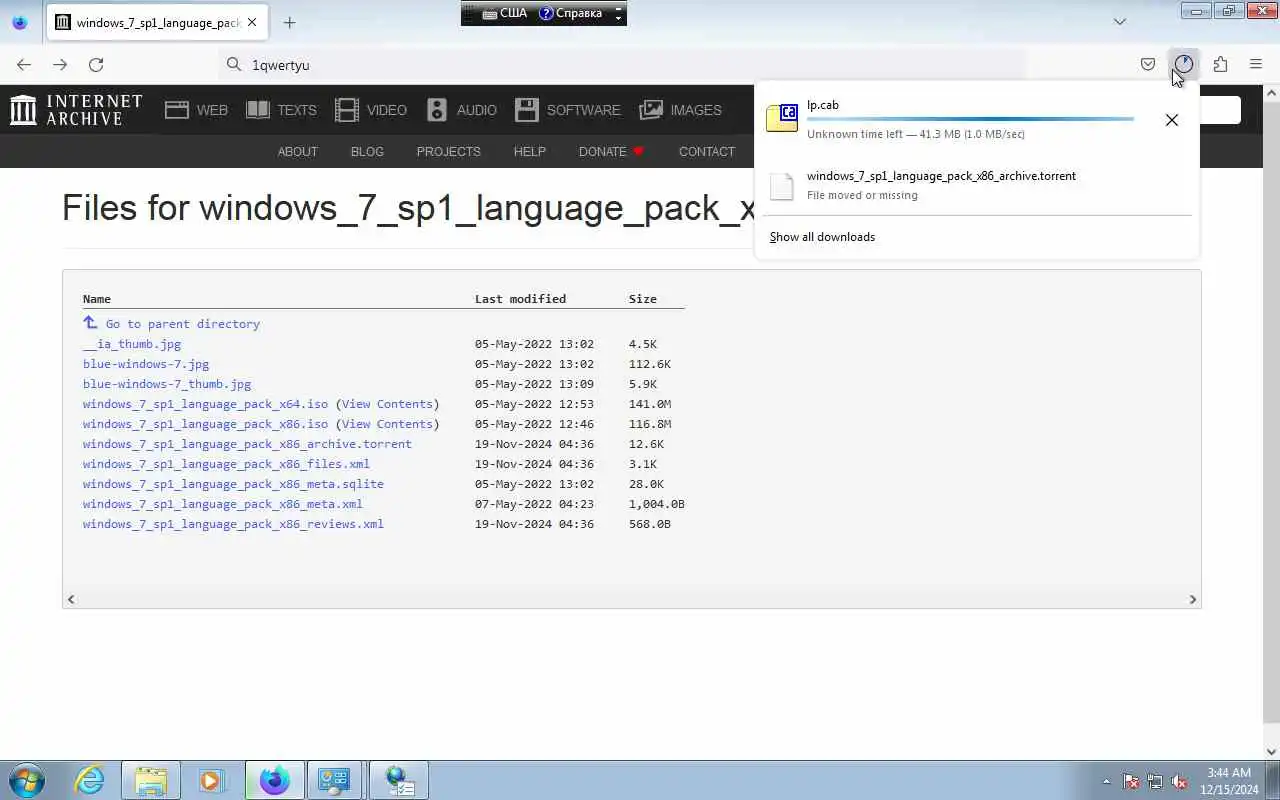Open the Windows Start menu
Screen dimensions: 1280x800
tap(26, 780)
